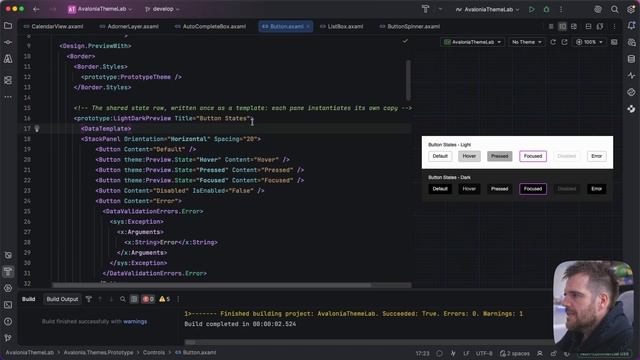Viewport: 640px width, 360px height.
Task: Switch to editor and preview split mode
Action: point(562,27)
